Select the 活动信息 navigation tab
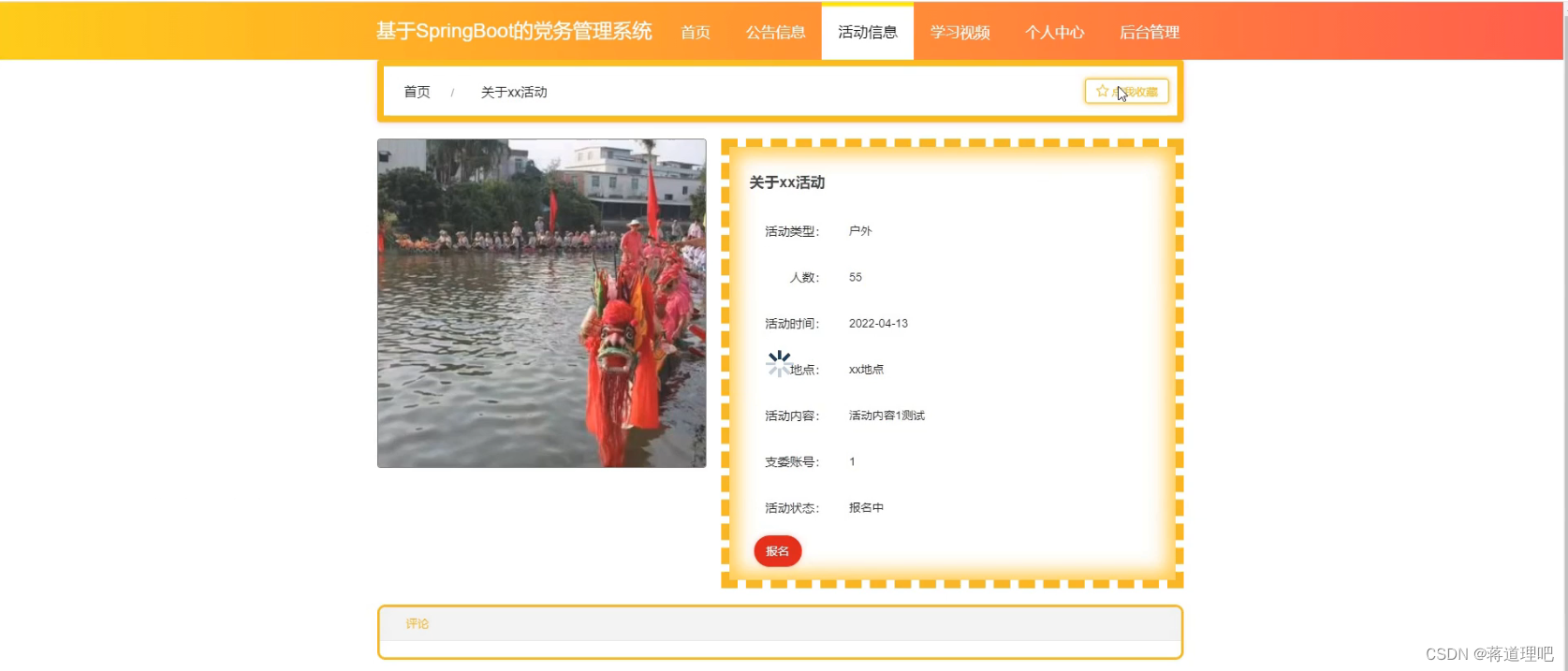 [x=868, y=32]
